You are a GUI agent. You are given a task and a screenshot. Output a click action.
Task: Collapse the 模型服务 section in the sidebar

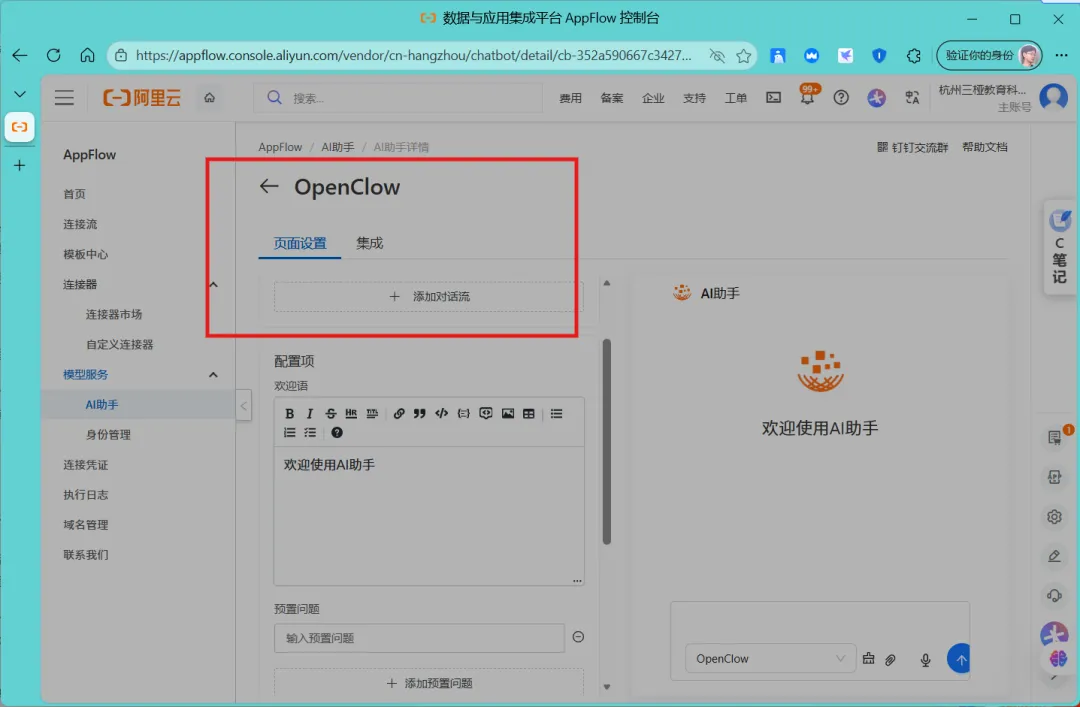point(213,374)
